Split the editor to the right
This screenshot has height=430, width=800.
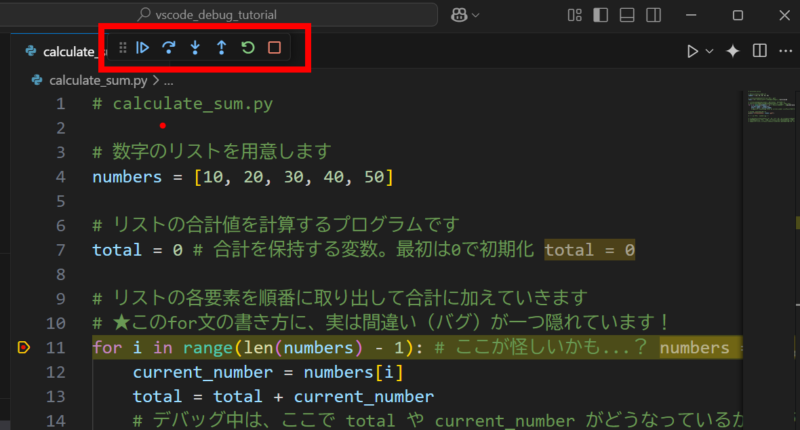[x=760, y=50]
